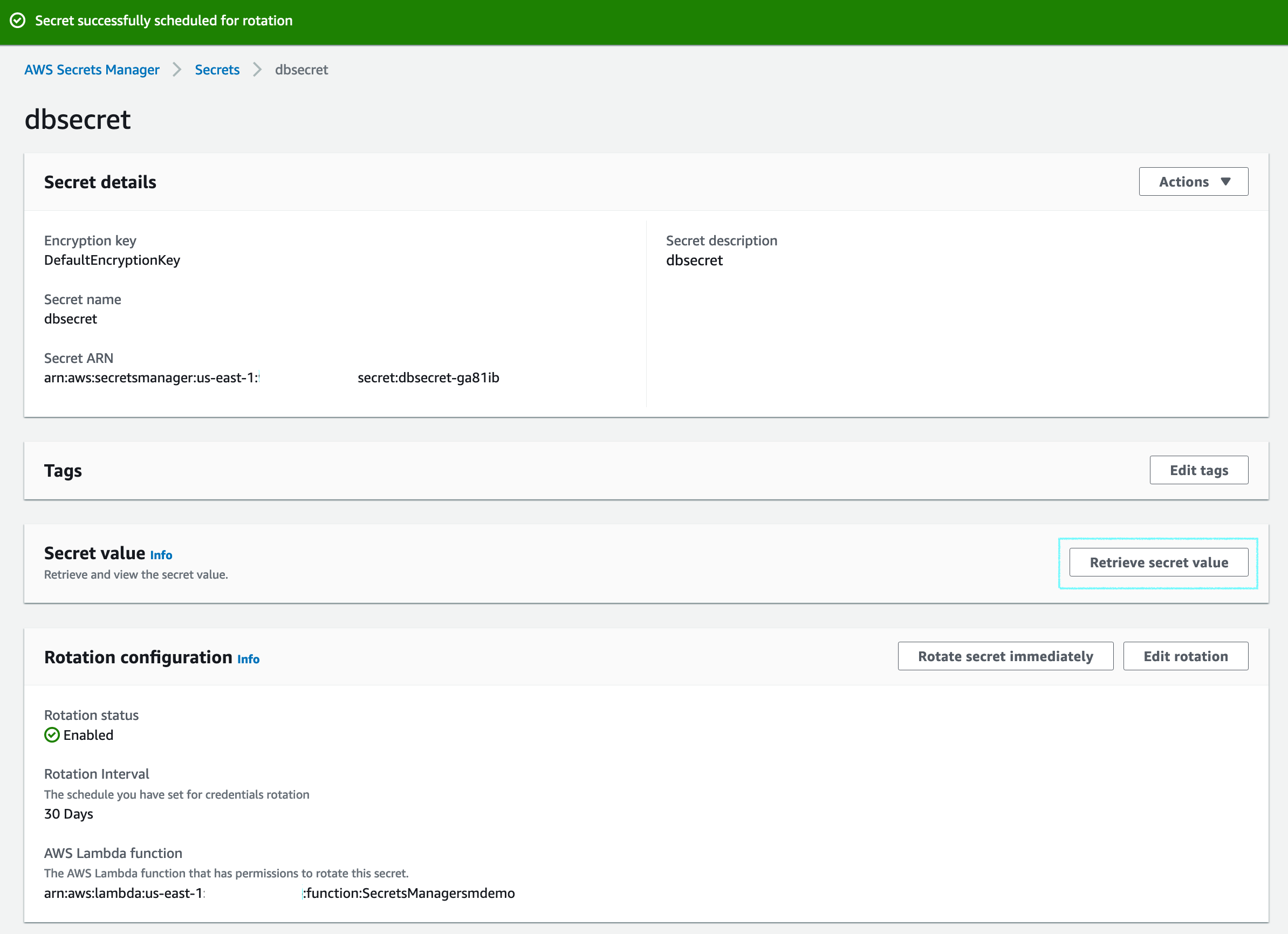This screenshot has width=1288, height=934.
Task: Select the Lambda ARN SecretsManagersmdemo text
Action: pyautogui.click(x=279, y=893)
